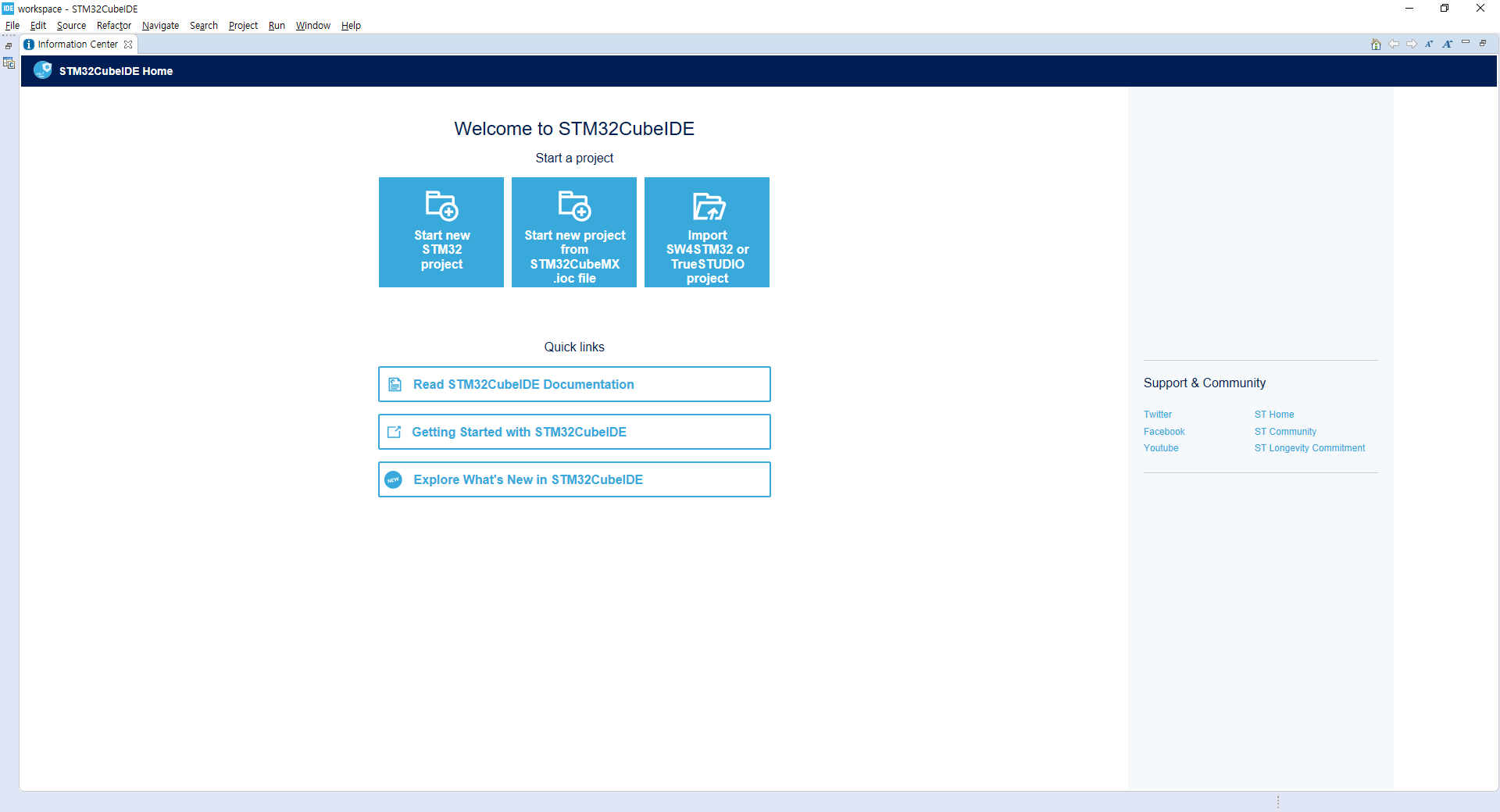Screen dimensions: 1500x812
Task: Expand the Window menu
Action: [312, 26]
